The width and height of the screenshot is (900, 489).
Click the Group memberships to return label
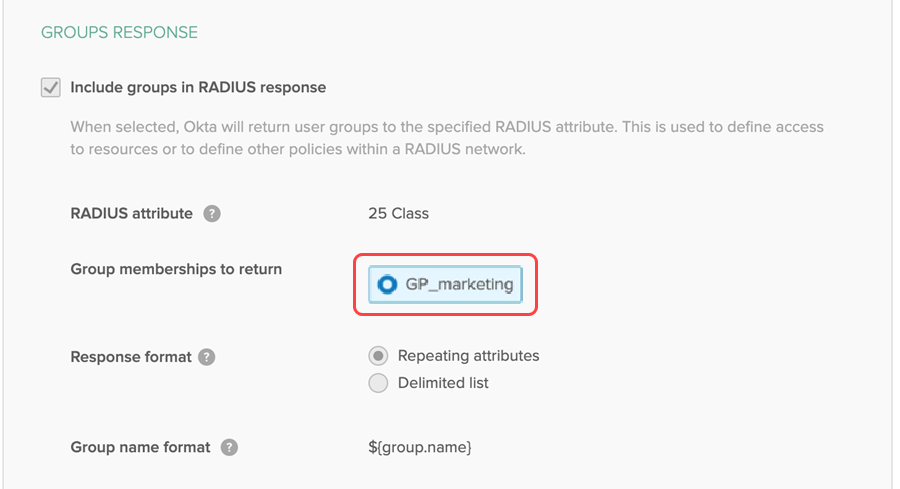click(x=176, y=269)
